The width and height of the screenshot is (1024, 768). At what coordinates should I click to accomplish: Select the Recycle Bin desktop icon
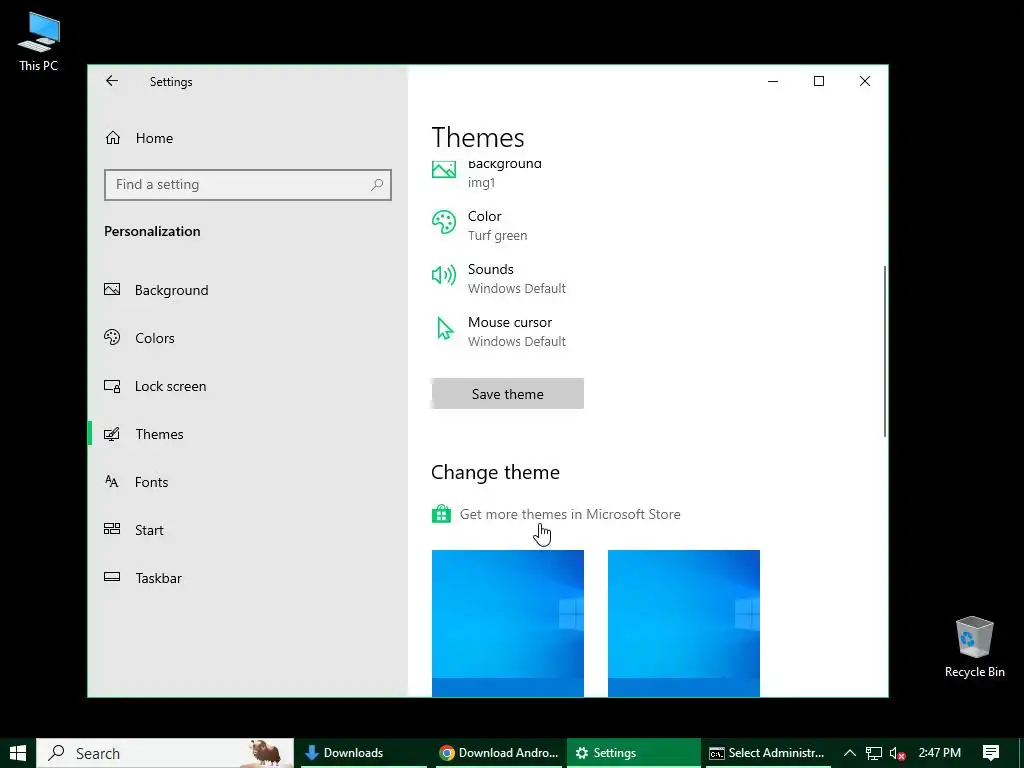pyautogui.click(x=974, y=647)
